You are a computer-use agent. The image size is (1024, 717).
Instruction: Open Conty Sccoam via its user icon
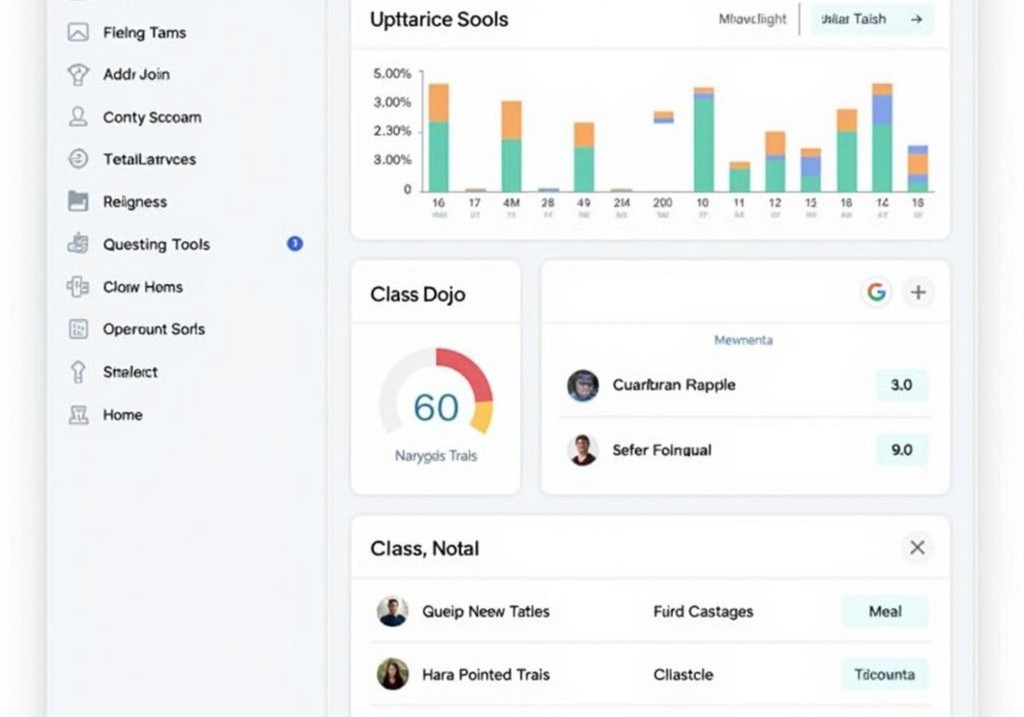(76, 117)
